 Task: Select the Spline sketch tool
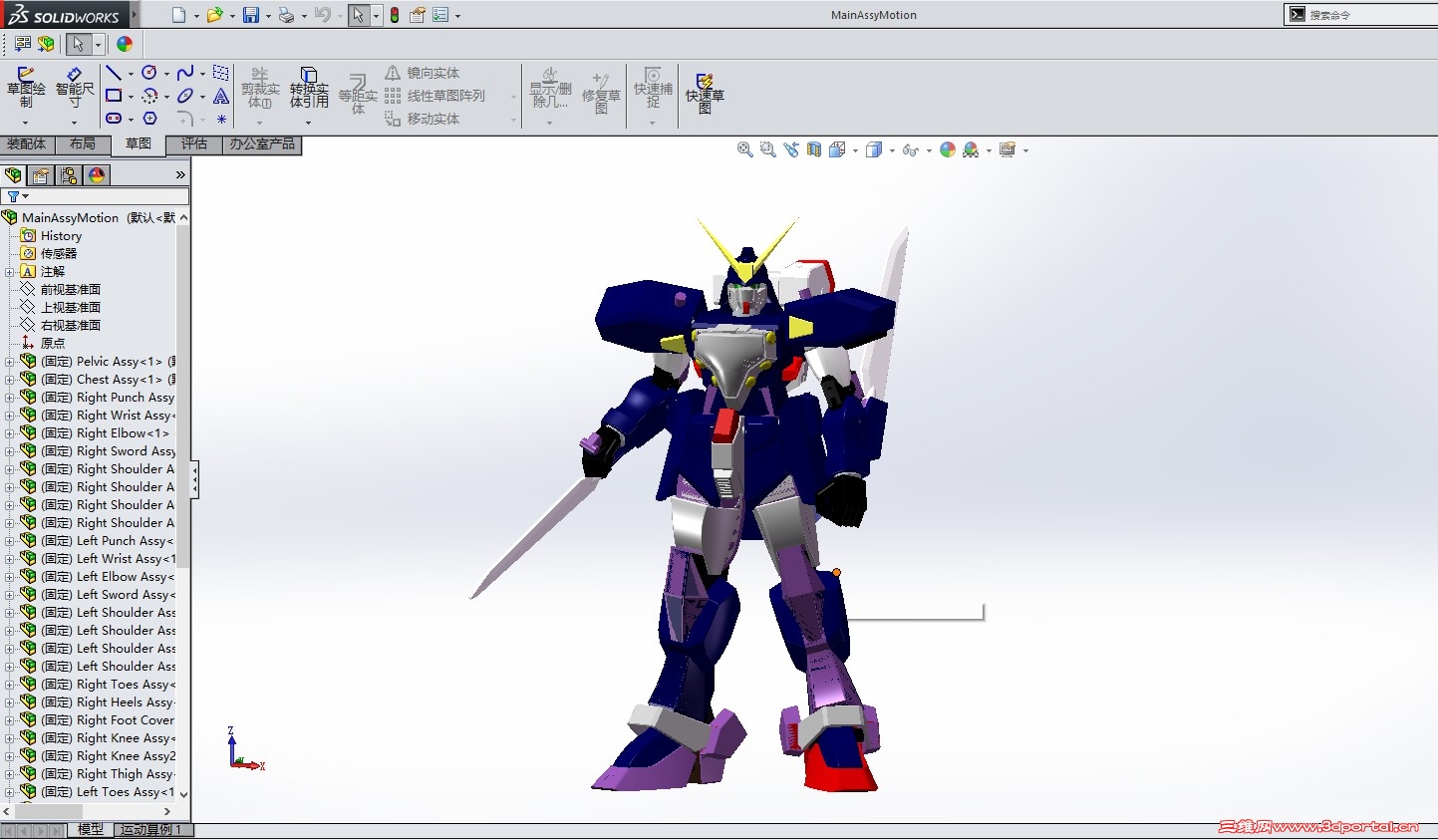coord(185,73)
